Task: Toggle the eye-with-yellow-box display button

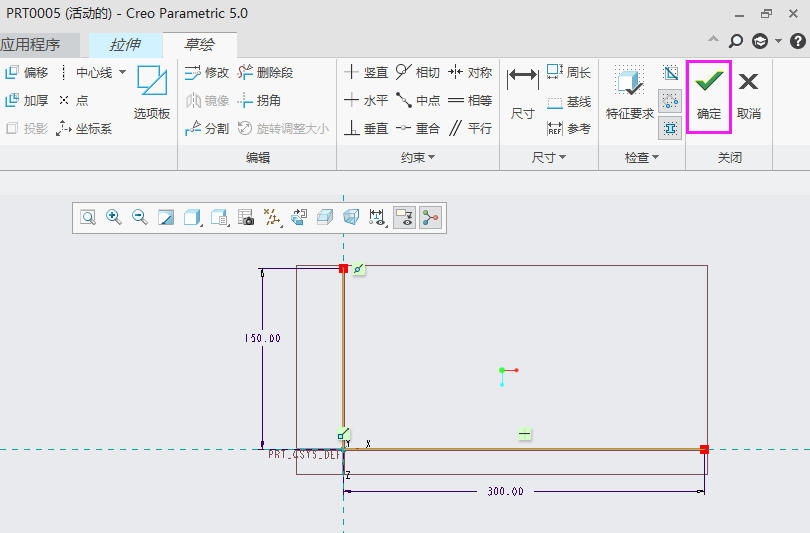Action: pos(404,217)
